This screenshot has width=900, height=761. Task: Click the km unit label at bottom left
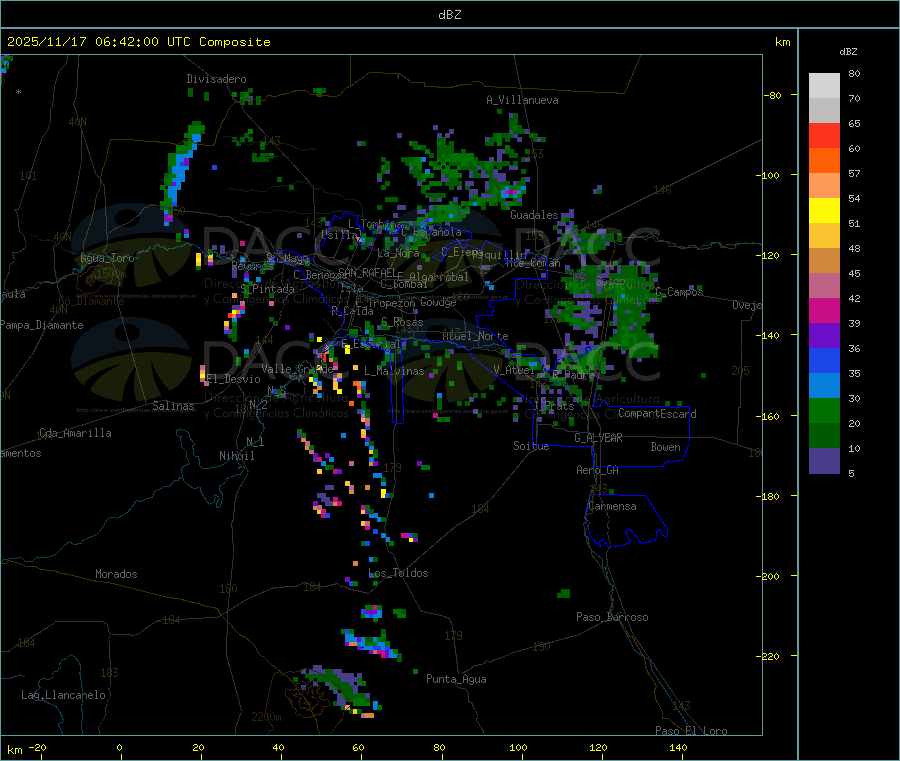click(15, 750)
